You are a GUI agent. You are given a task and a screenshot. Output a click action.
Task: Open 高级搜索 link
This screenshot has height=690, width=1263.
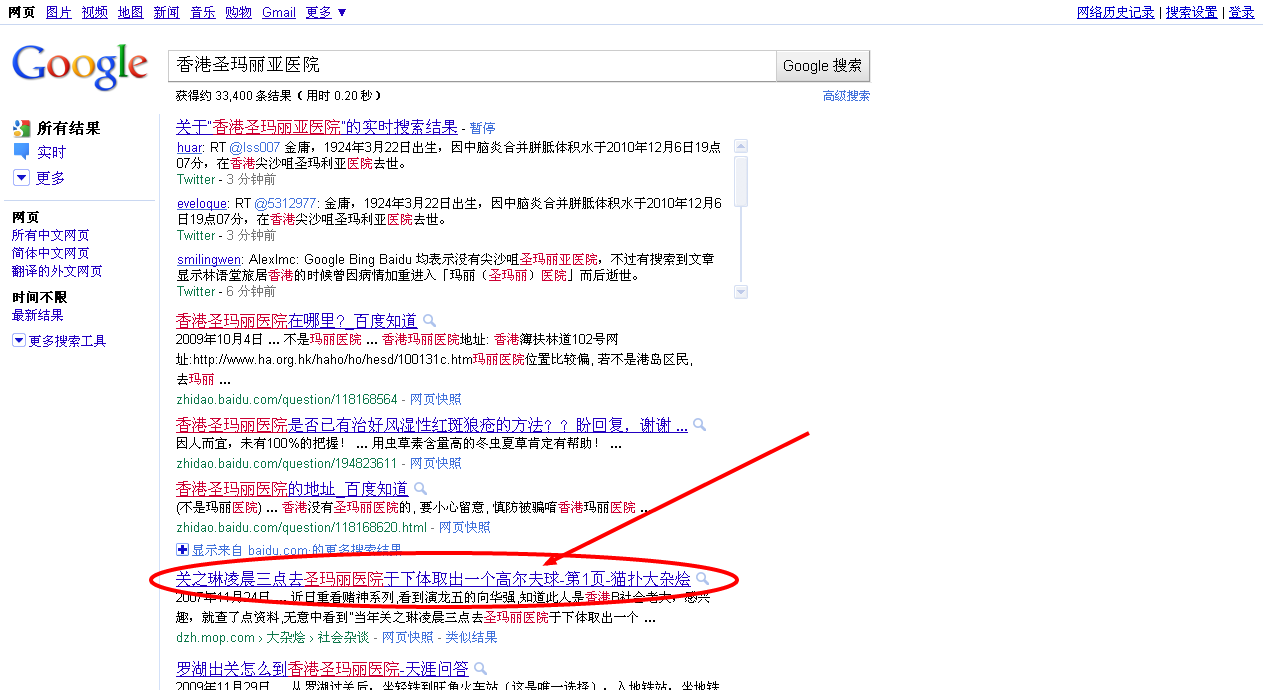(x=846, y=96)
